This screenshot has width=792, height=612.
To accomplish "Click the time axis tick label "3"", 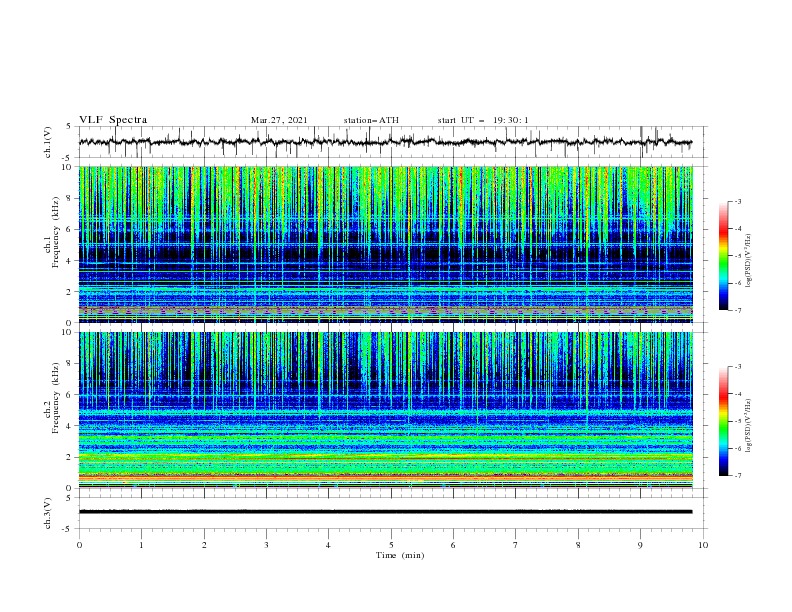I will 266,545.
